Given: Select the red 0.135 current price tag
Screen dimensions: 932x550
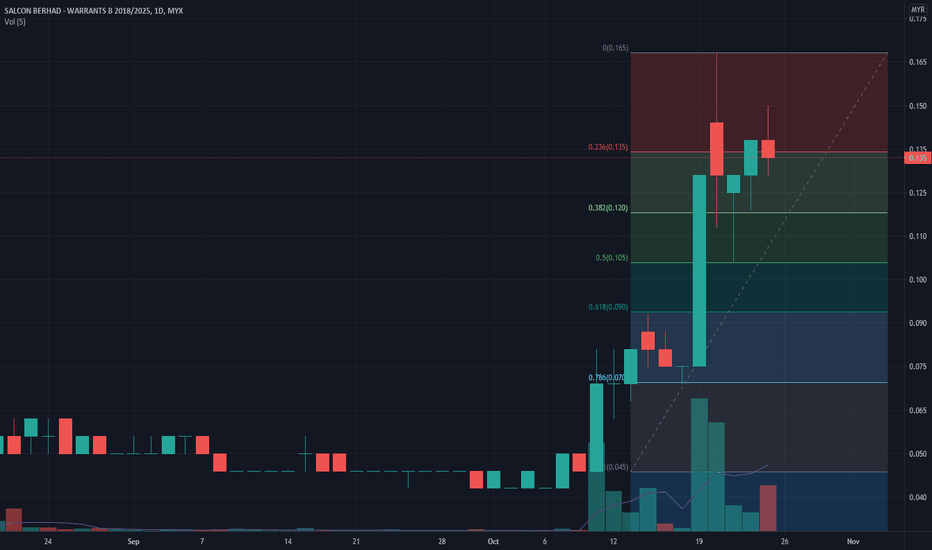Looking at the screenshot, I should pos(918,158).
